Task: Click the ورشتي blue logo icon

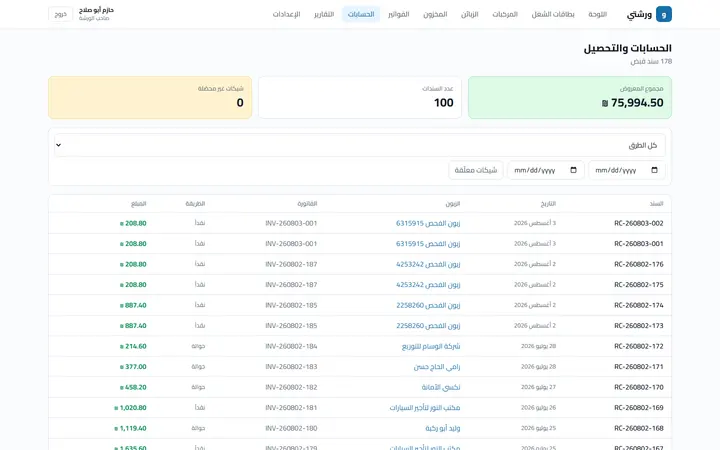Action: click(664, 14)
